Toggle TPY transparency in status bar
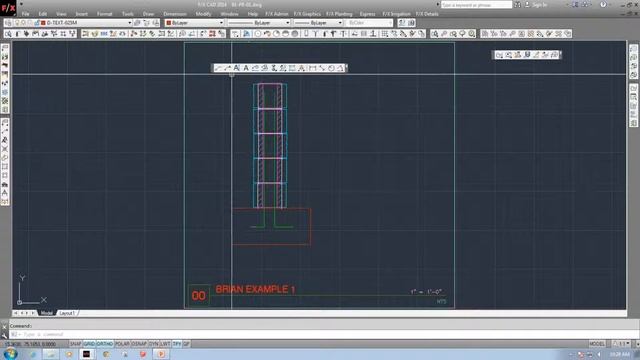 click(x=177, y=344)
